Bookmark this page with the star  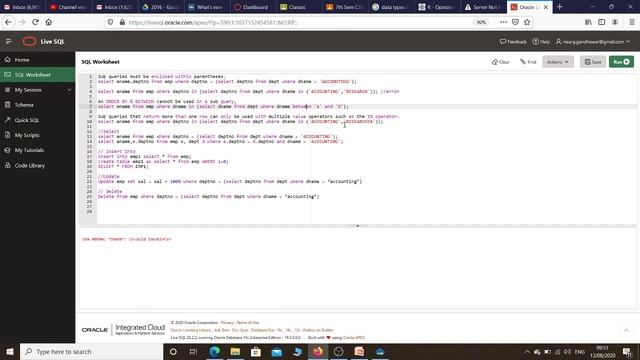point(527,22)
